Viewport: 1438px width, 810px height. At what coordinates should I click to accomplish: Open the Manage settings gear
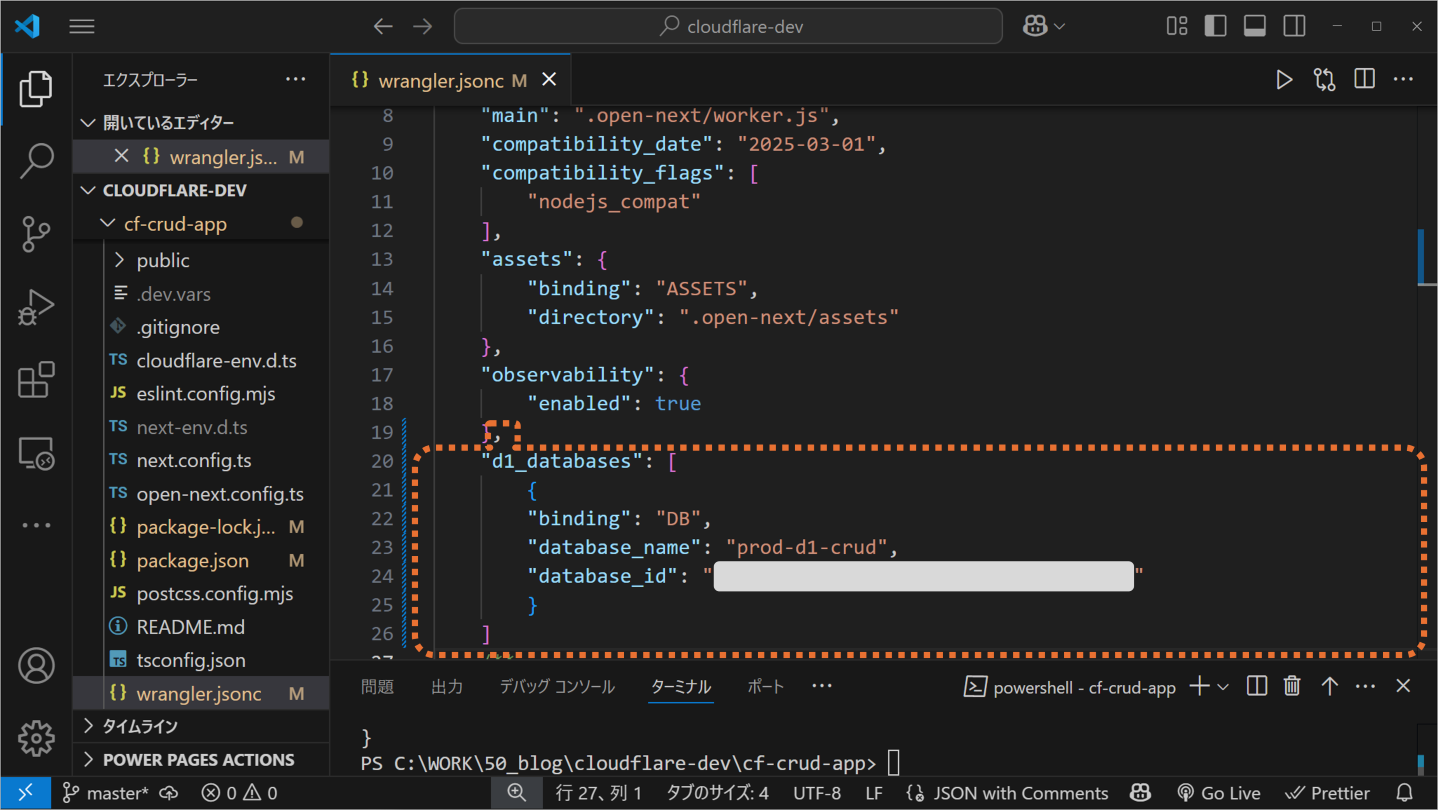click(x=36, y=738)
